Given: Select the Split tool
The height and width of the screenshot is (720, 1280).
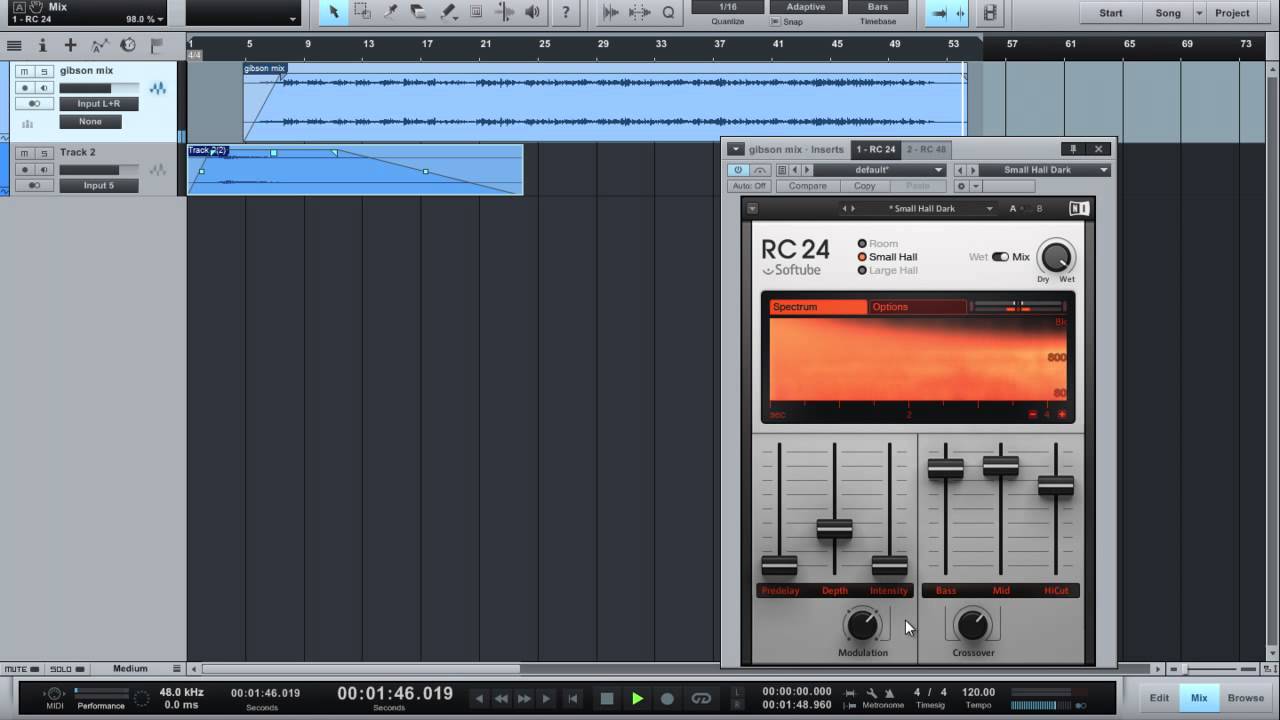Looking at the screenshot, I should (391, 12).
